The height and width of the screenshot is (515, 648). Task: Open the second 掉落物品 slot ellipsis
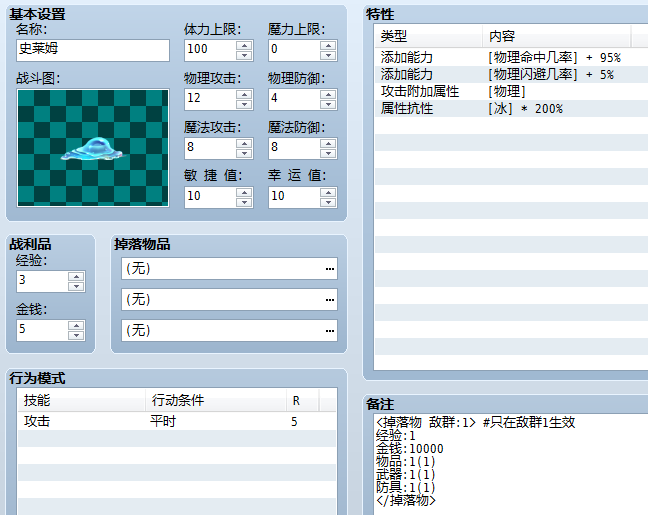[329, 300]
